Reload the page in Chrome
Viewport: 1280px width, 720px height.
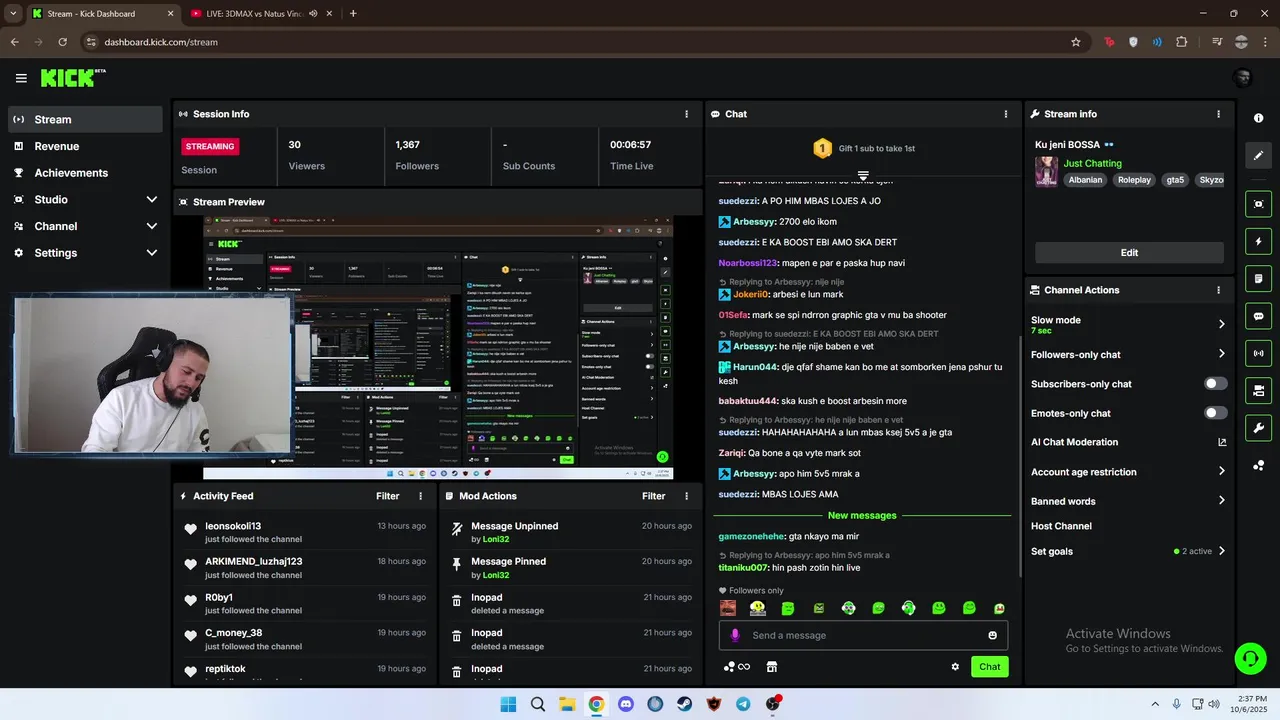pyautogui.click(x=62, y=42)
